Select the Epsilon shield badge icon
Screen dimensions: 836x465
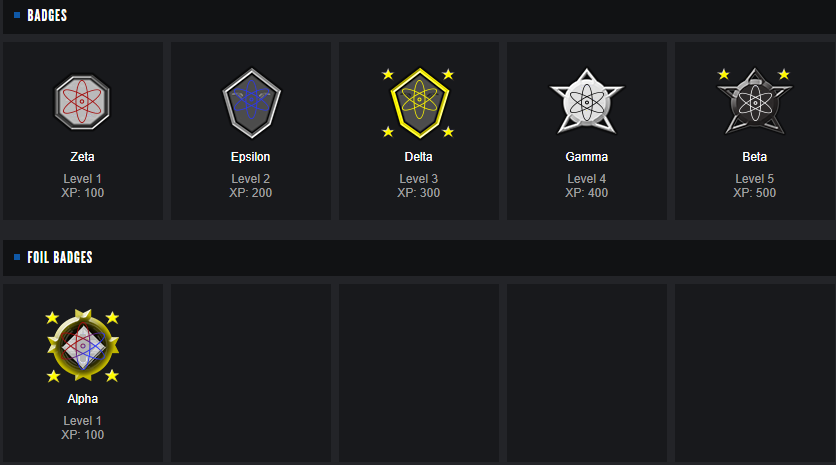250,102
